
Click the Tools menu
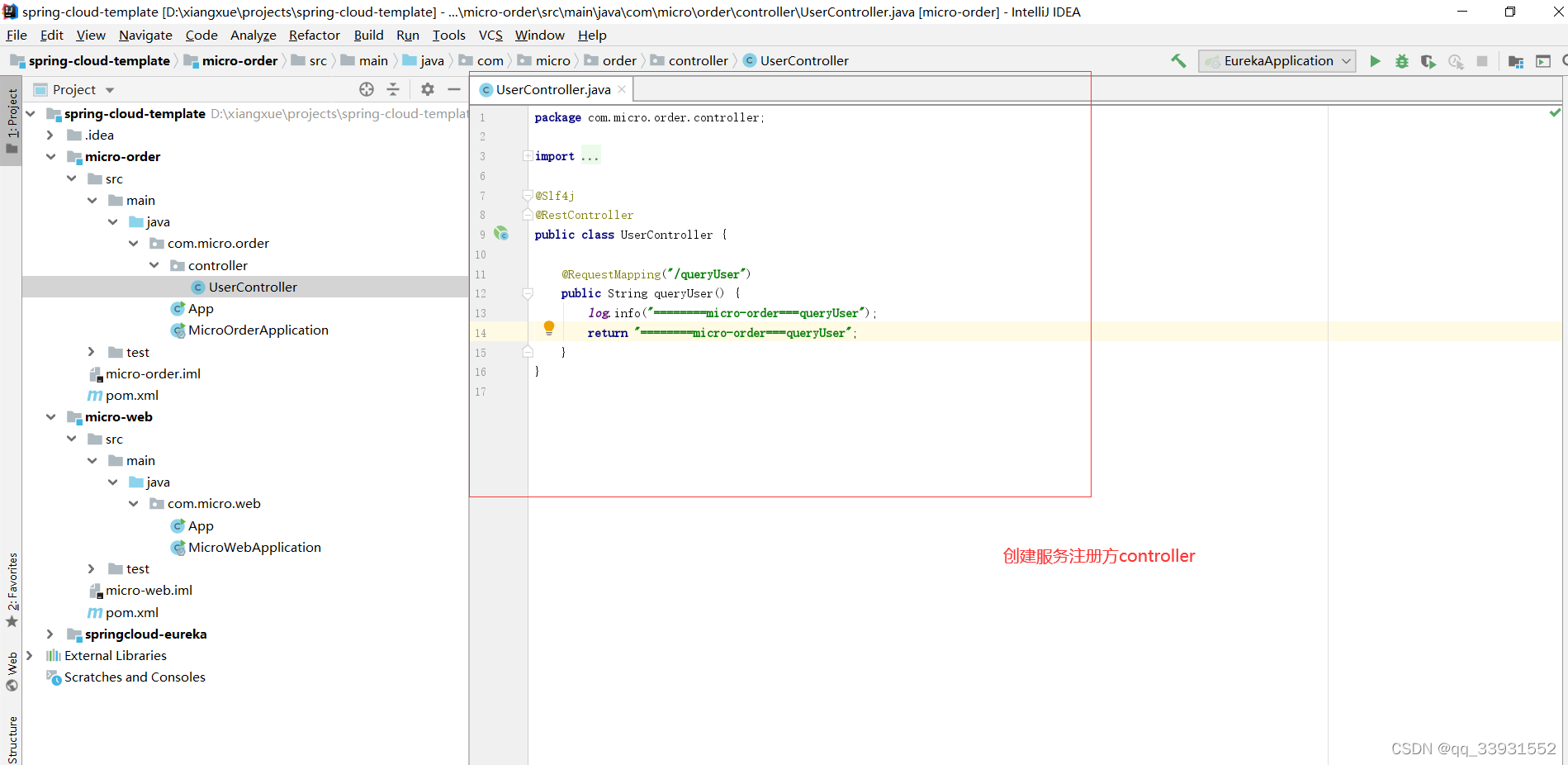tap(448, 35)
